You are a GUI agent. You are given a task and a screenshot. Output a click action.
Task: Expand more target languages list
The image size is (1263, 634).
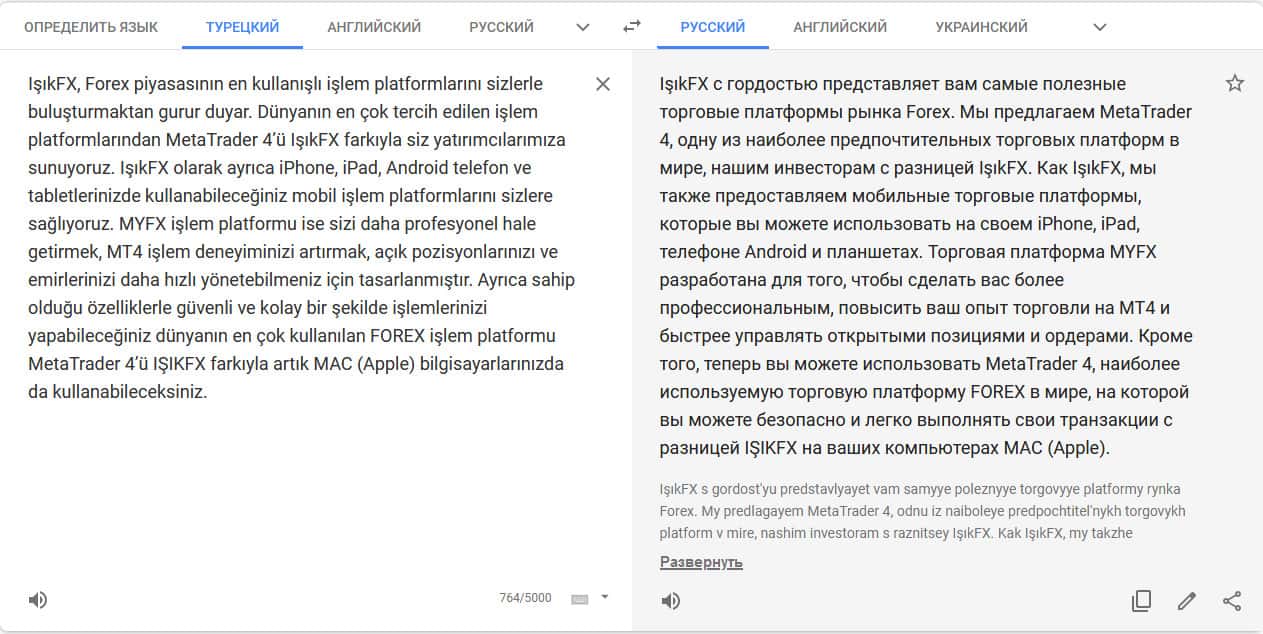click(1100, 27)
